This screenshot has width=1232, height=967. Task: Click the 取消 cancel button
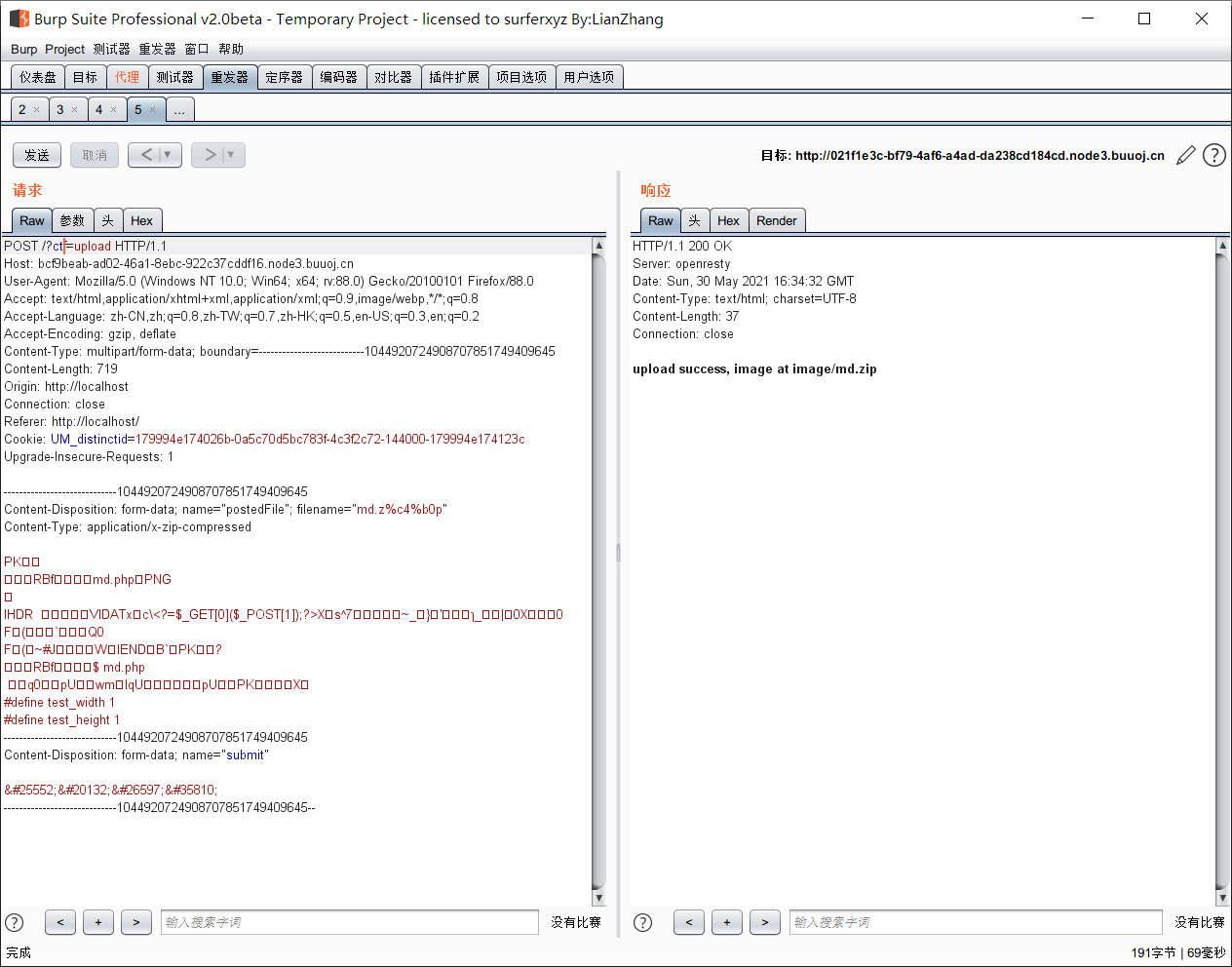pyautogui.click(x=95, y=155)
